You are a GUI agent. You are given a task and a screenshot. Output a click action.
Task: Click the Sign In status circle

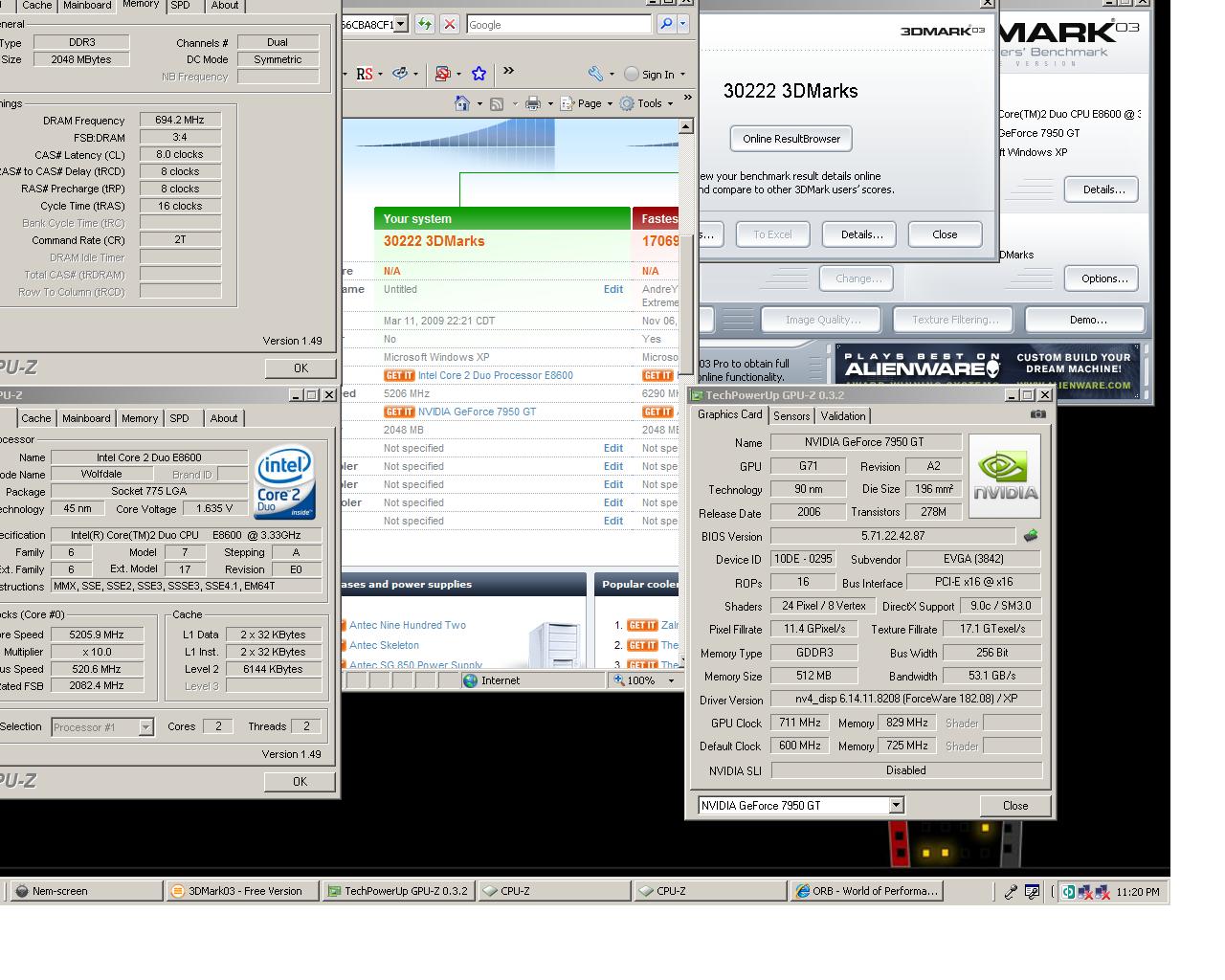(631, 74)
